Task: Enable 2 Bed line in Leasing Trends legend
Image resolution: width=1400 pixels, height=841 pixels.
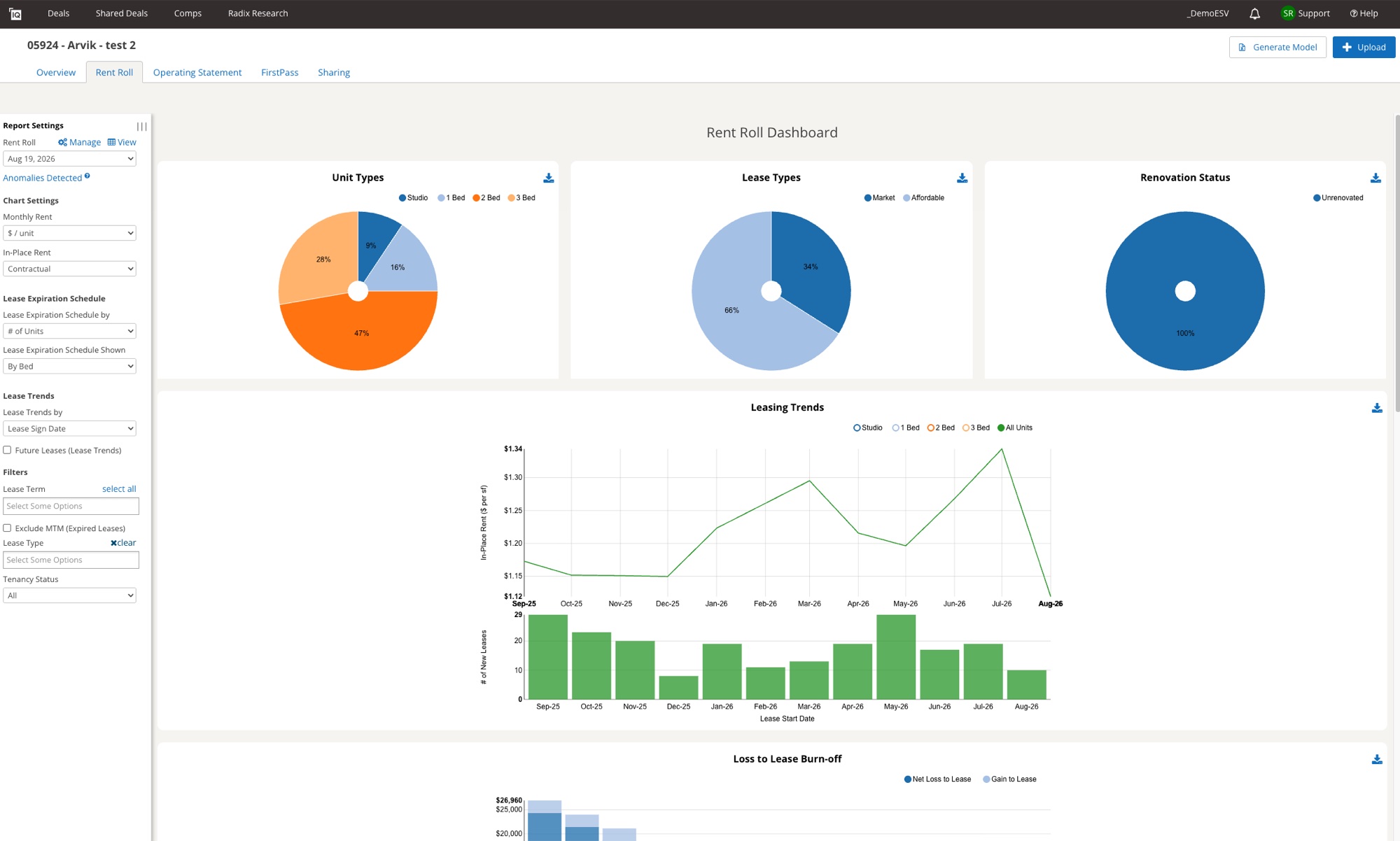Action: (941, 427)
